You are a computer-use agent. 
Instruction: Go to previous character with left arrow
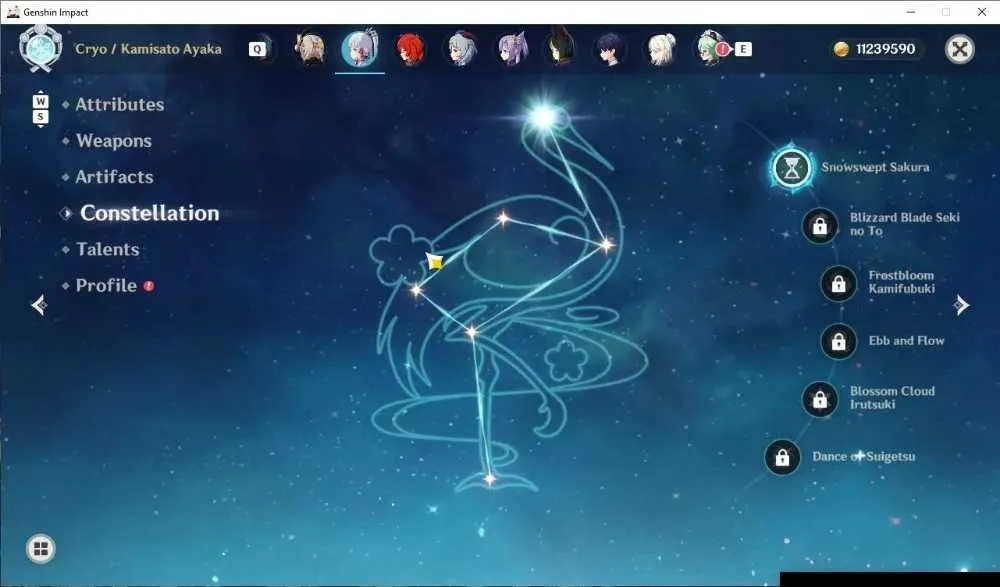(39, 305)
